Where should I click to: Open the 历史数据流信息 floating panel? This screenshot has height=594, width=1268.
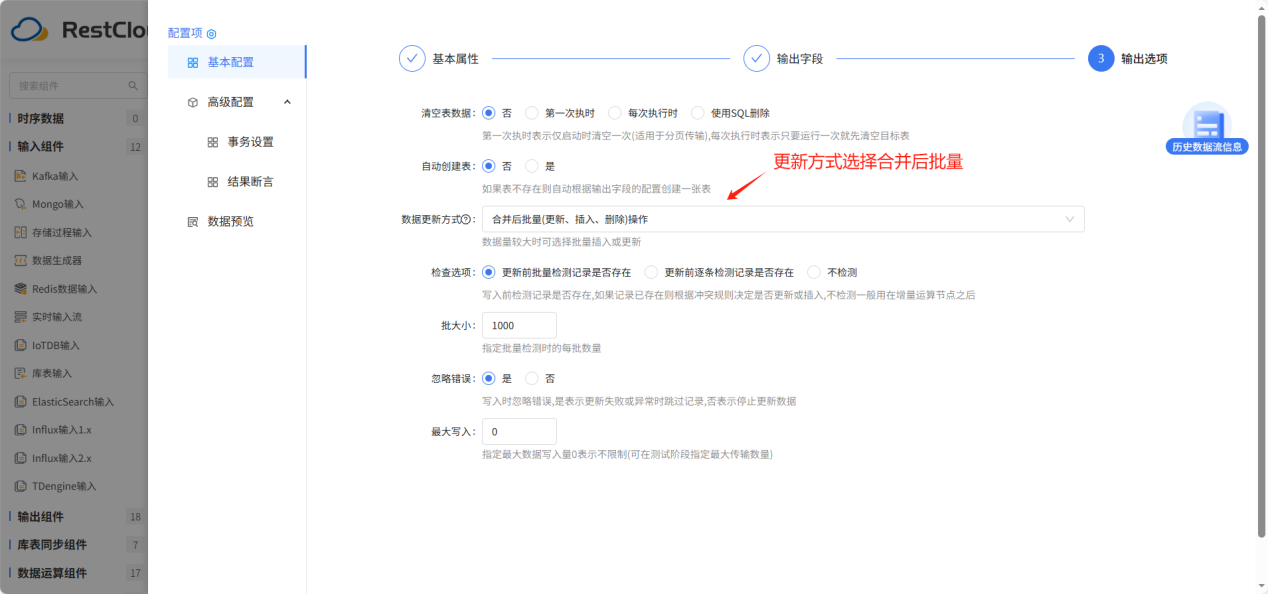pyautogui.click(x=1207, y=138)
